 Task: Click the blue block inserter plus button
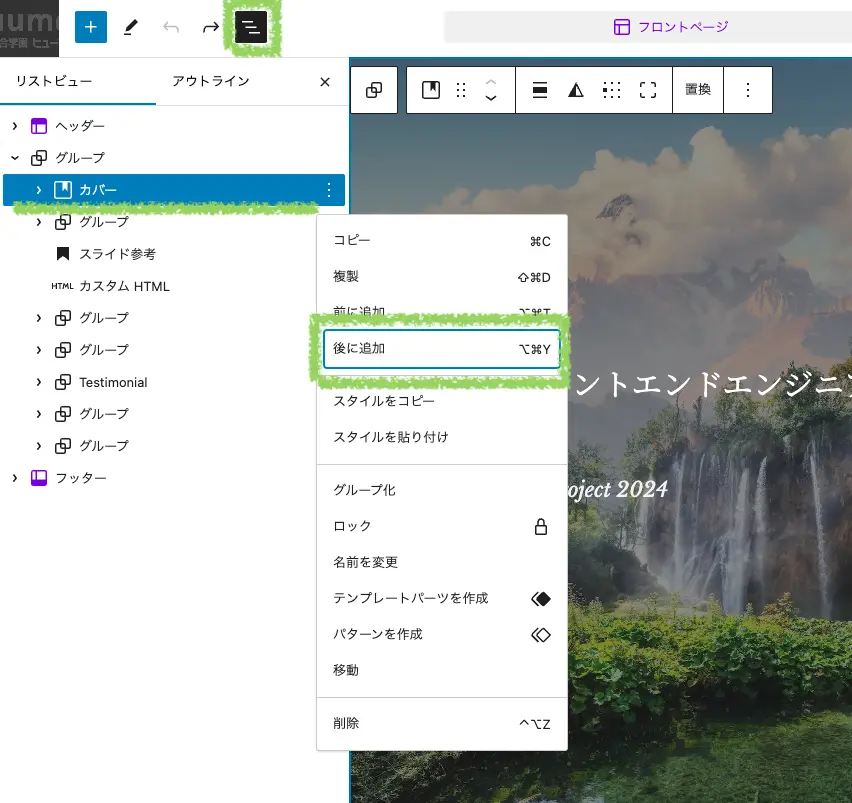(x=90, y=27)
